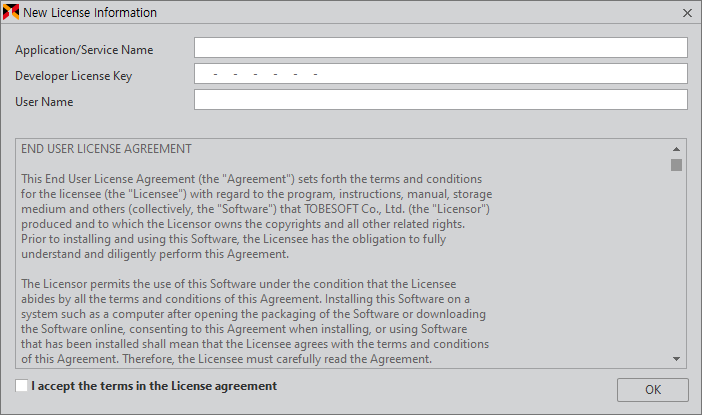
Task: Click the END USER LICENSE AGREEMENT heading
Action: coord(106,149)
